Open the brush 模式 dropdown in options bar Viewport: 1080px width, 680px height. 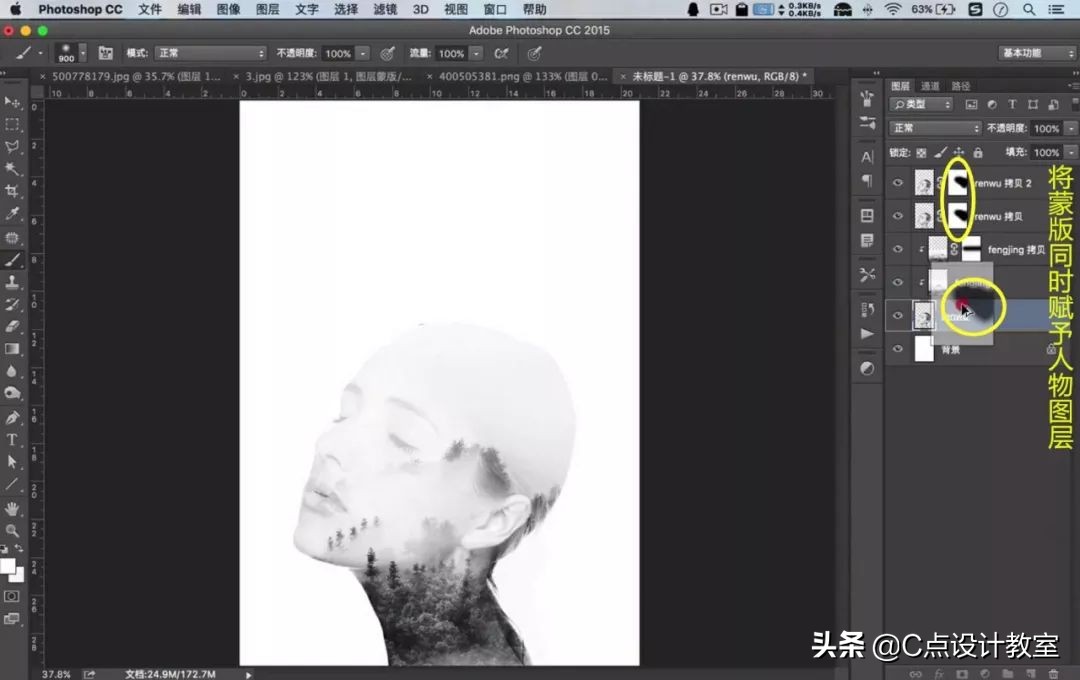(210, 53)
